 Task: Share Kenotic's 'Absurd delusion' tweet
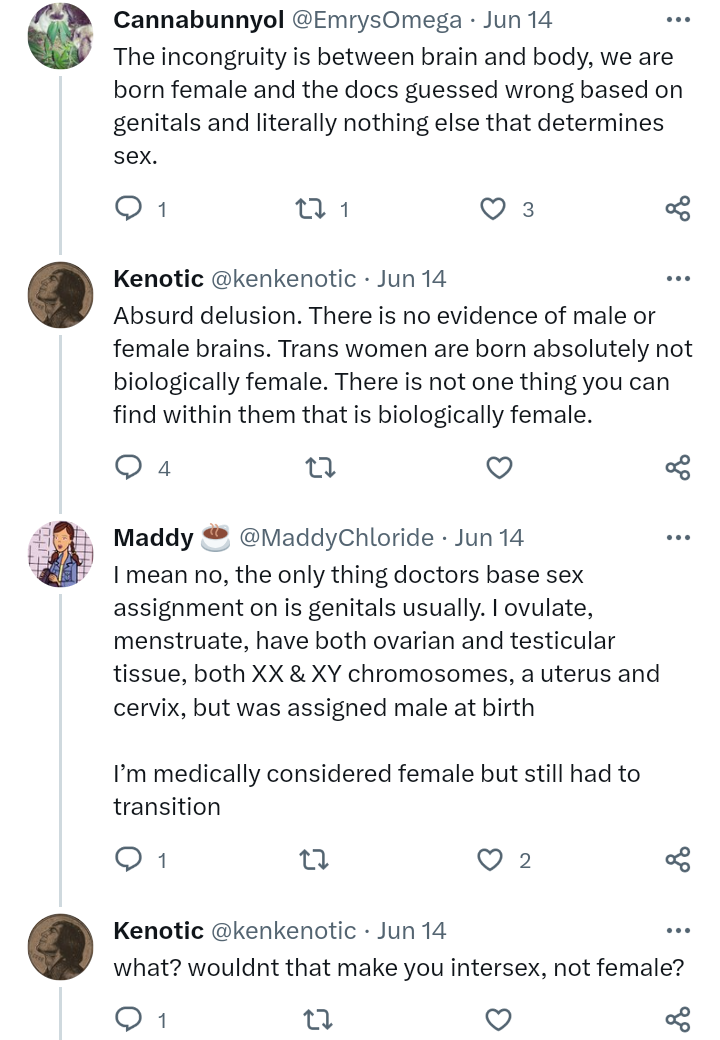click(x=677, y=467)
